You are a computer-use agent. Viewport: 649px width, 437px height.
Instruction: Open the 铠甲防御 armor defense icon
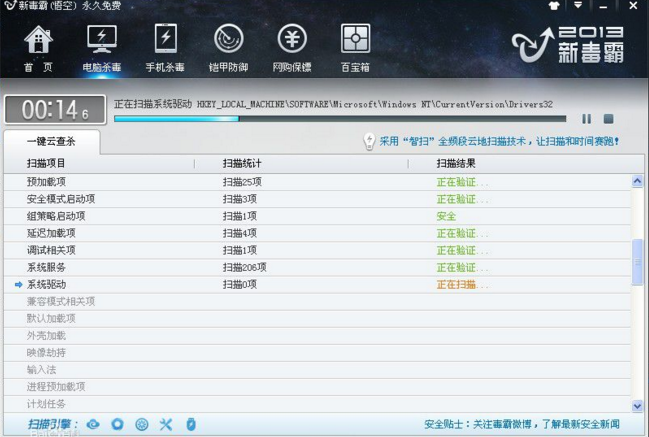coord(228,48)
